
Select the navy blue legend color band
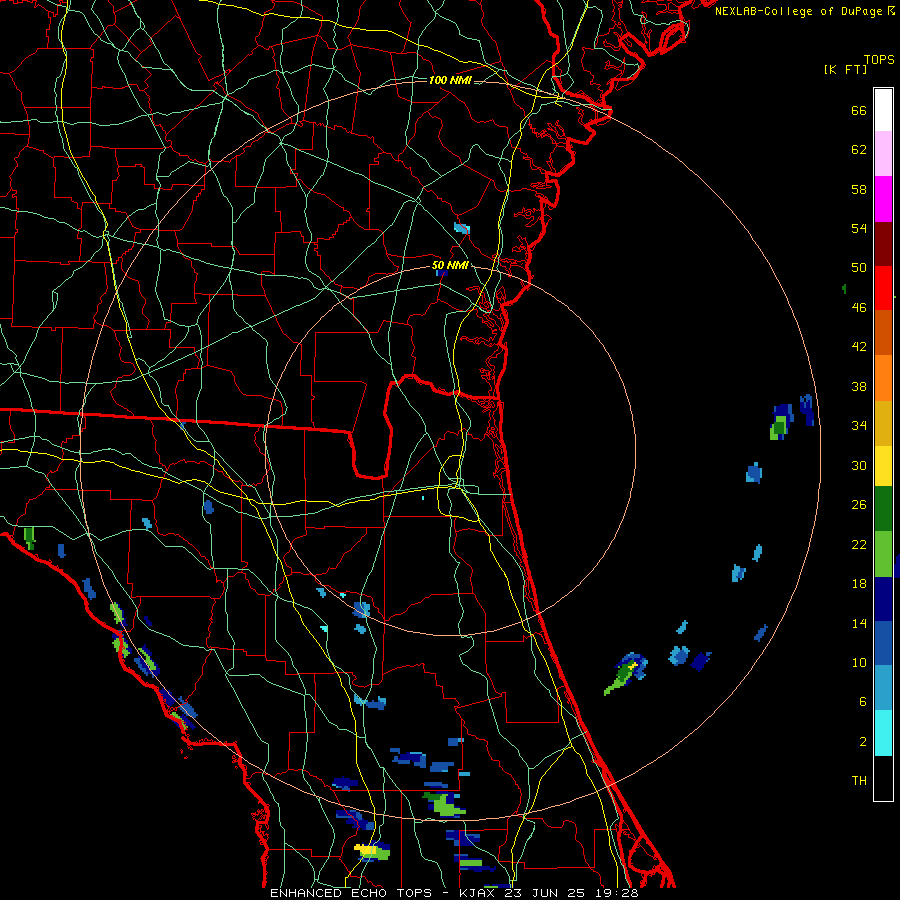(x=883, y=599)
